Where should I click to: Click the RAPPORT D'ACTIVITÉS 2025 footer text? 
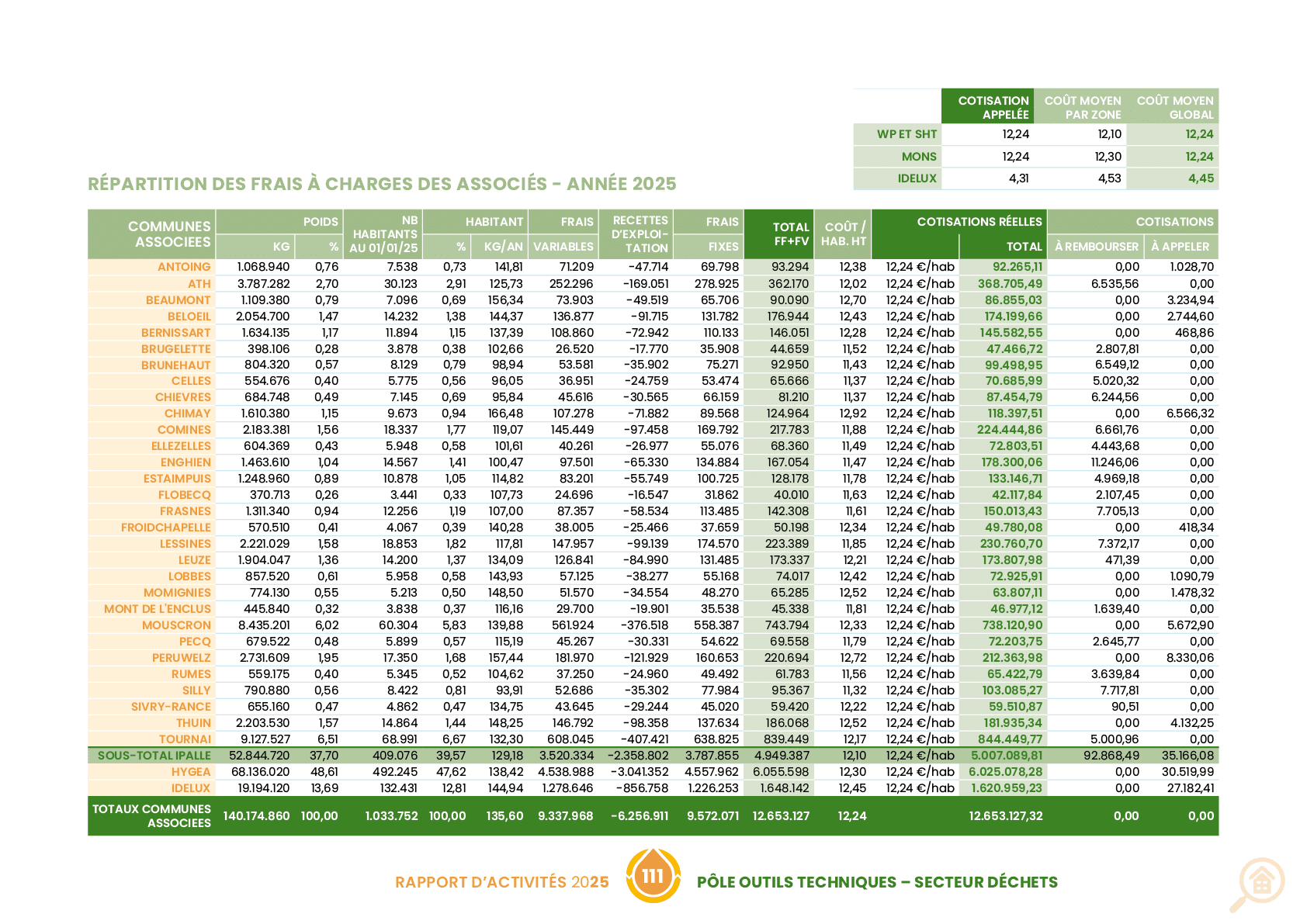[x=501, y=882]
